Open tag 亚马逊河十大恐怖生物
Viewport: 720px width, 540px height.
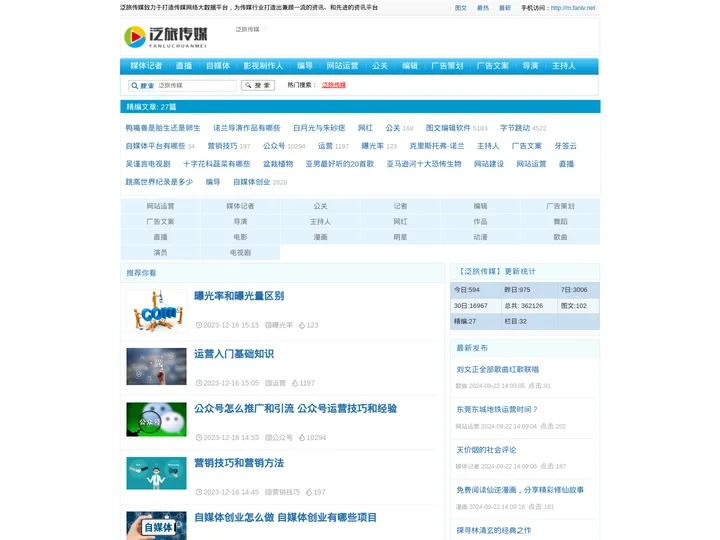(x=423, y=163)
